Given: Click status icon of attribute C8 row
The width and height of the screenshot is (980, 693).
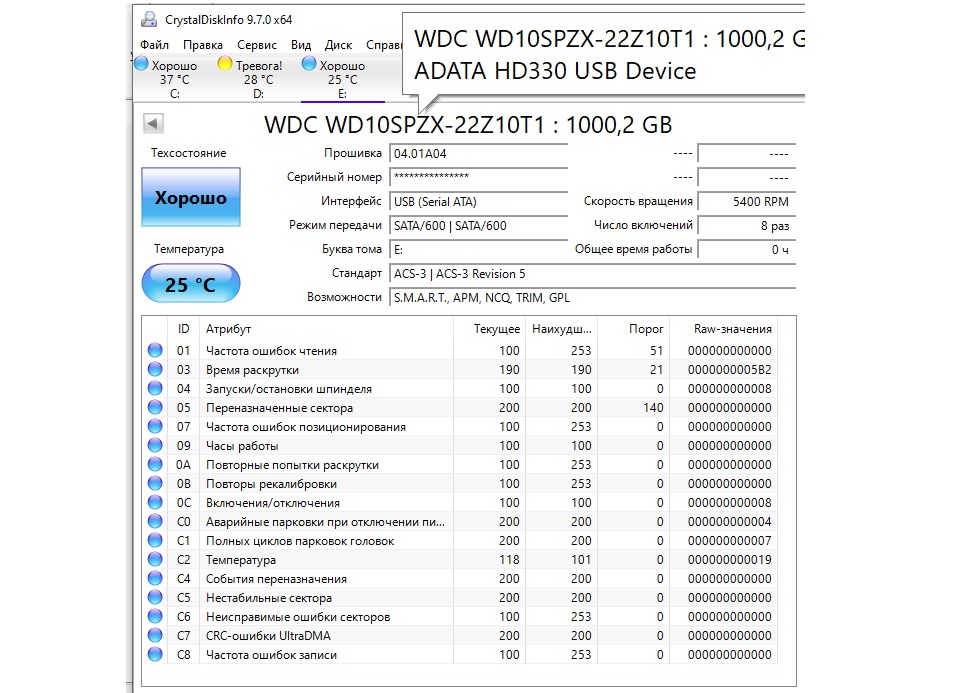Looking at the screenshot, I should click(x=155, y=654).
